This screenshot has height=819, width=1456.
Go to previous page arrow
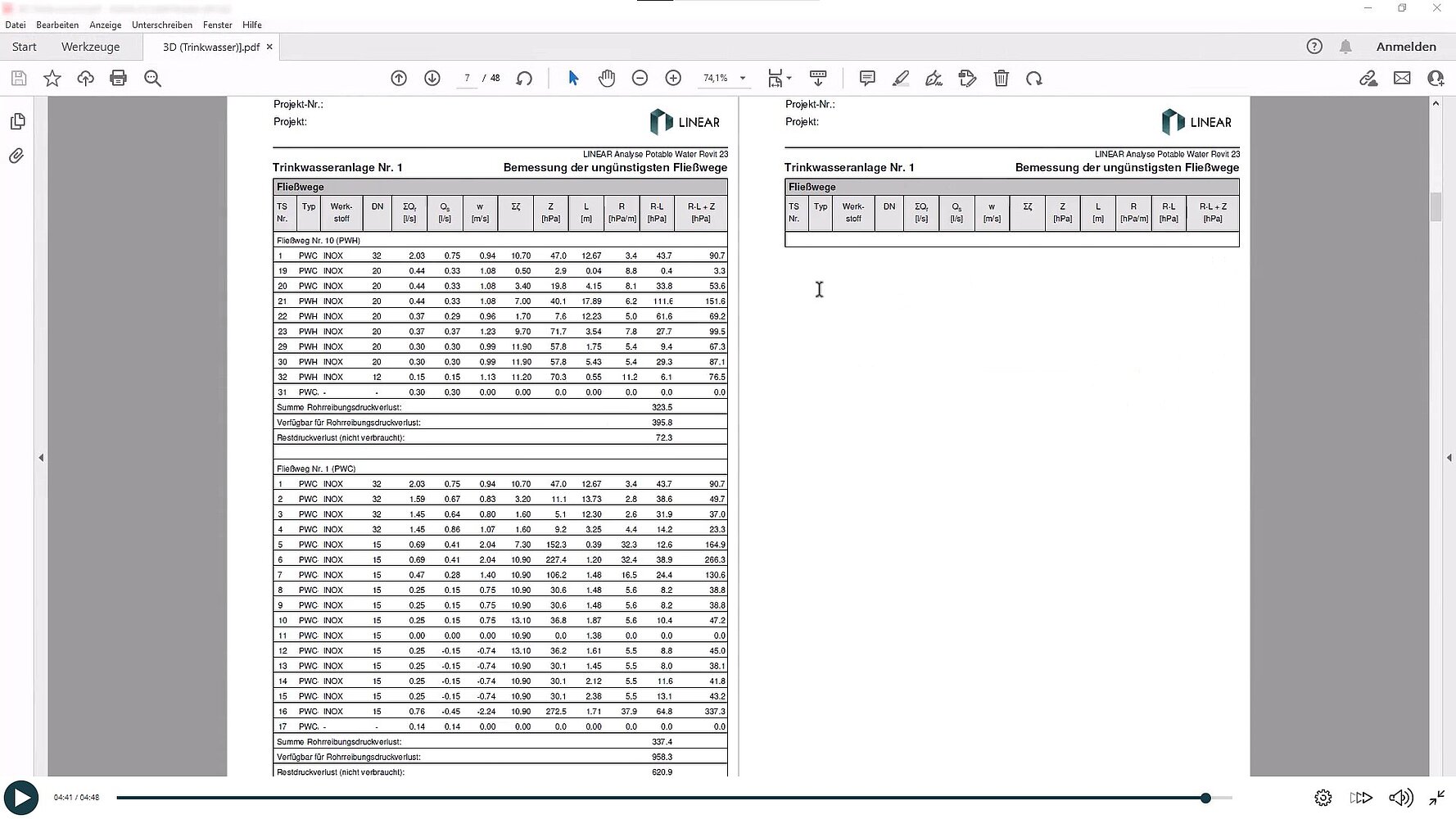tap(399, 79)
